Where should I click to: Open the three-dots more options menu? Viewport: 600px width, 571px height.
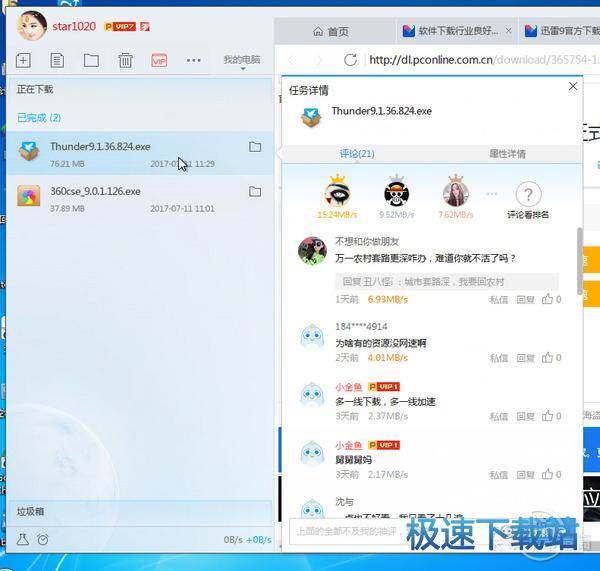tap(194, 60)
